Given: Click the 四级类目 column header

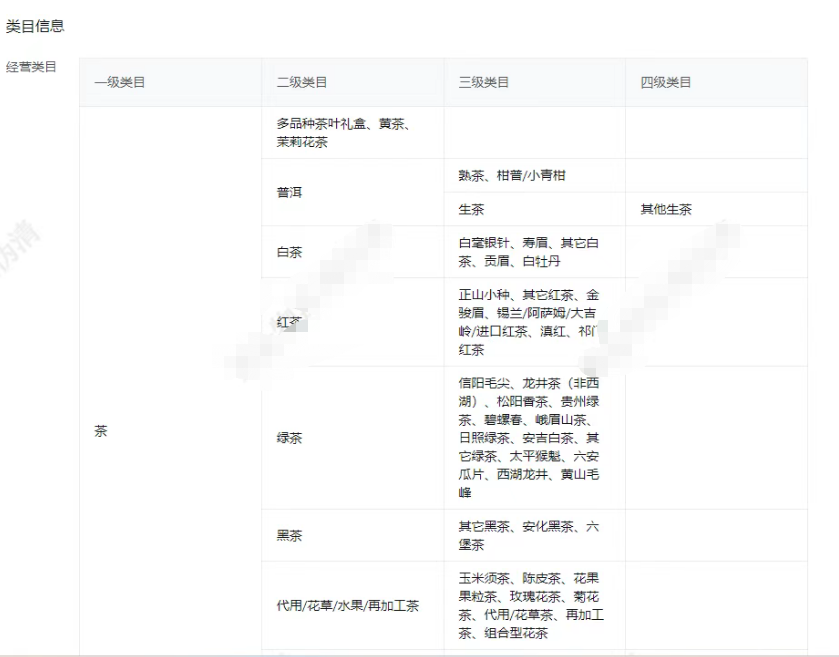Looking at the screenshot, I should click(x=666, y=82).
